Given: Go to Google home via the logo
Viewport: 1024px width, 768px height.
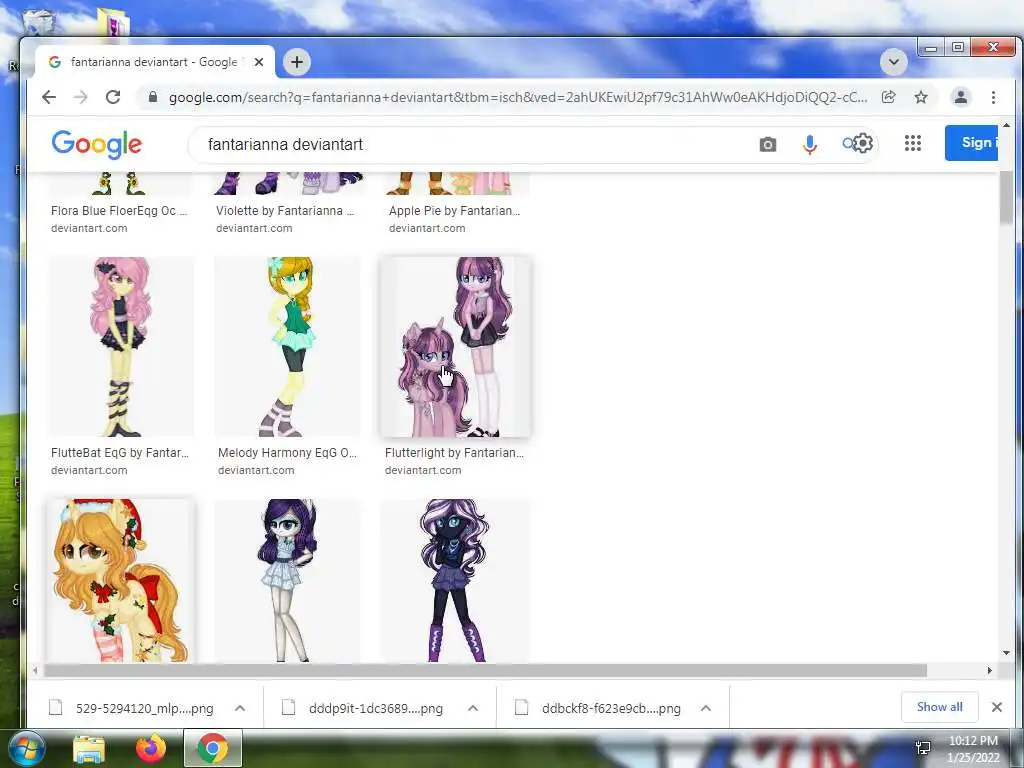Looking at the screenshot, I should [97, 144].
